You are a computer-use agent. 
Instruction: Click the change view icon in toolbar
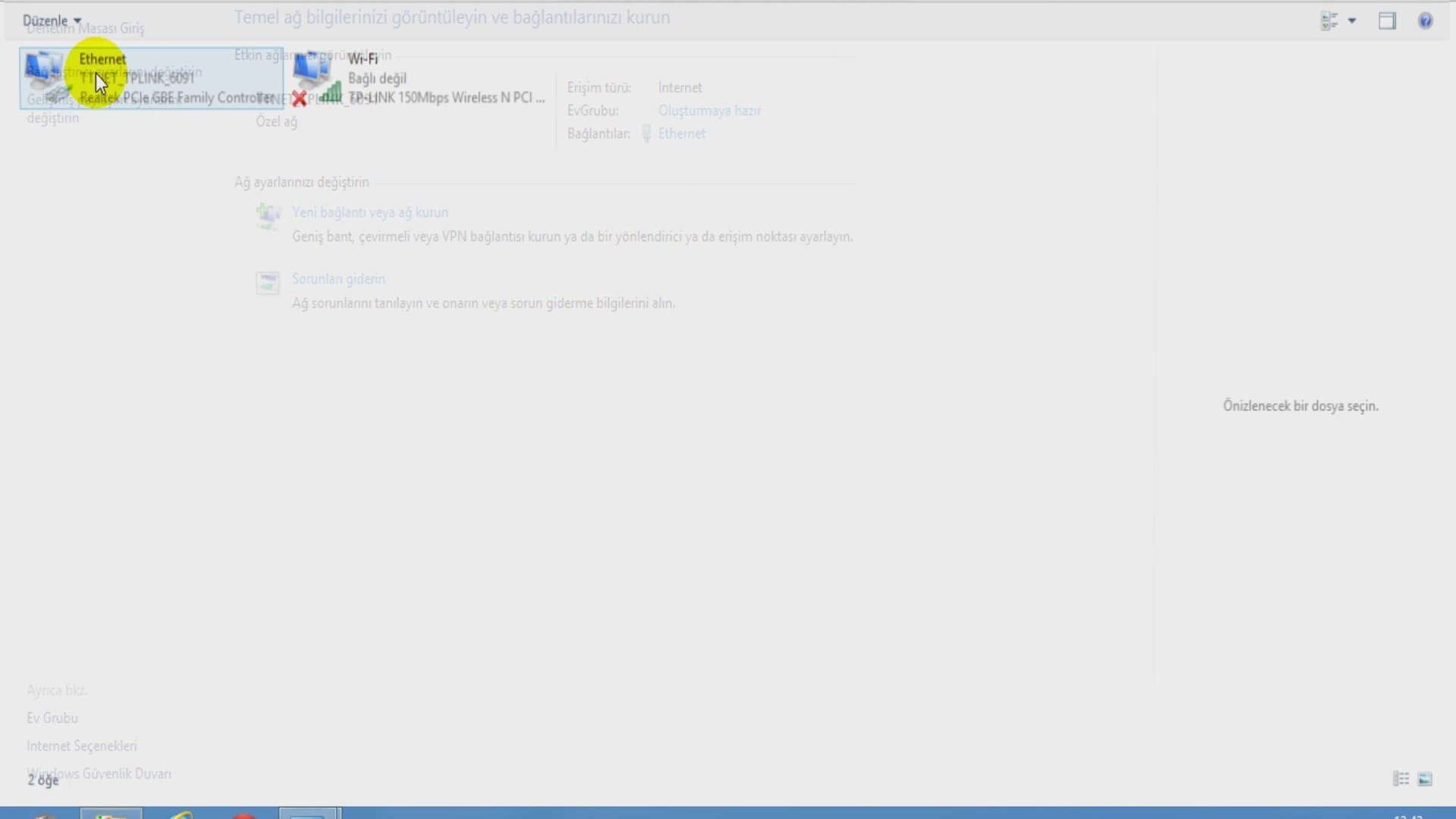click(1329, 21)
